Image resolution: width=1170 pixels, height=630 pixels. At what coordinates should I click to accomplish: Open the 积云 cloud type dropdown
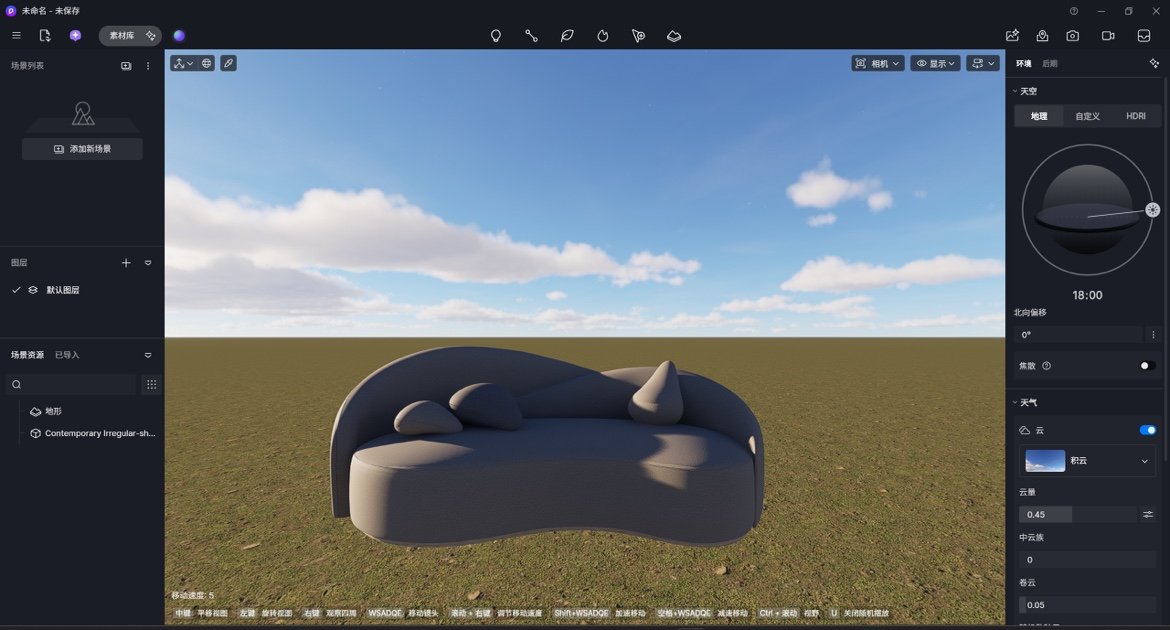point(1087,461)
